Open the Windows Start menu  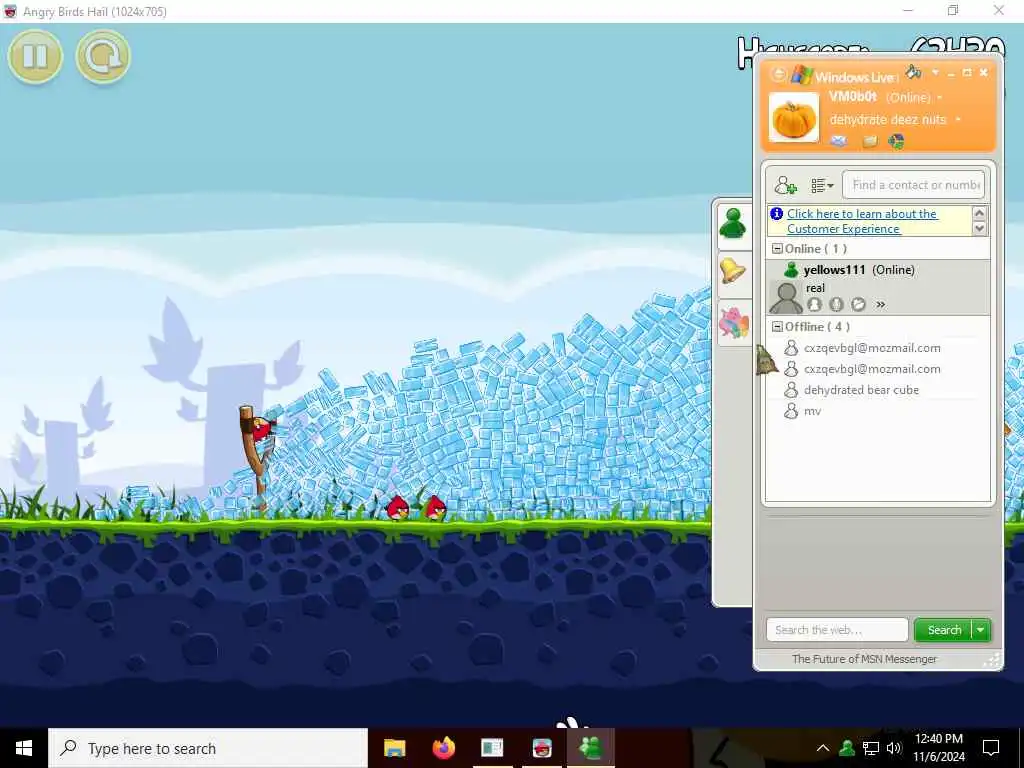[24, 748]
